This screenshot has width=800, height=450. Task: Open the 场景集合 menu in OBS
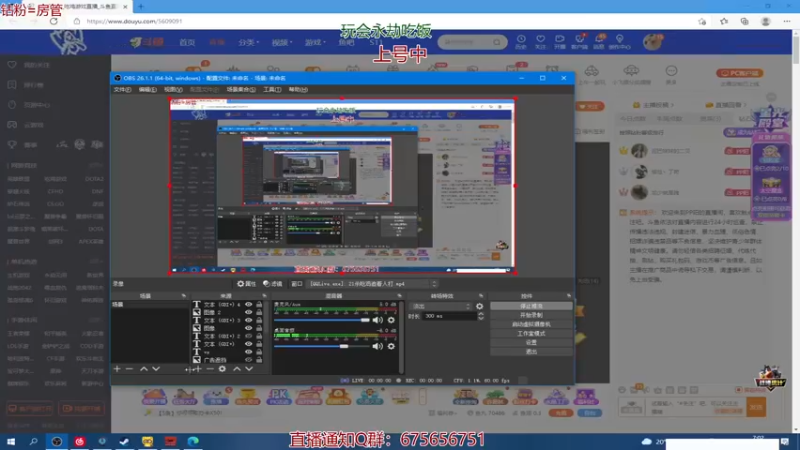[x=241, y=89]
